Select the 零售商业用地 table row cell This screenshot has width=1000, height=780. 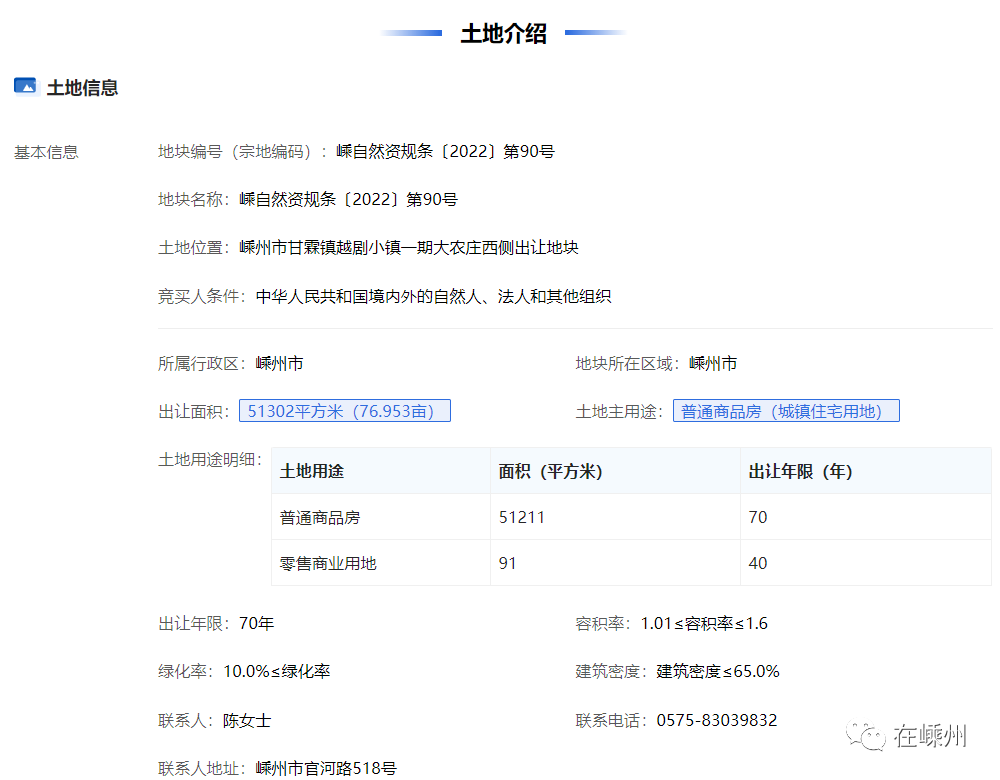(328, 563)
